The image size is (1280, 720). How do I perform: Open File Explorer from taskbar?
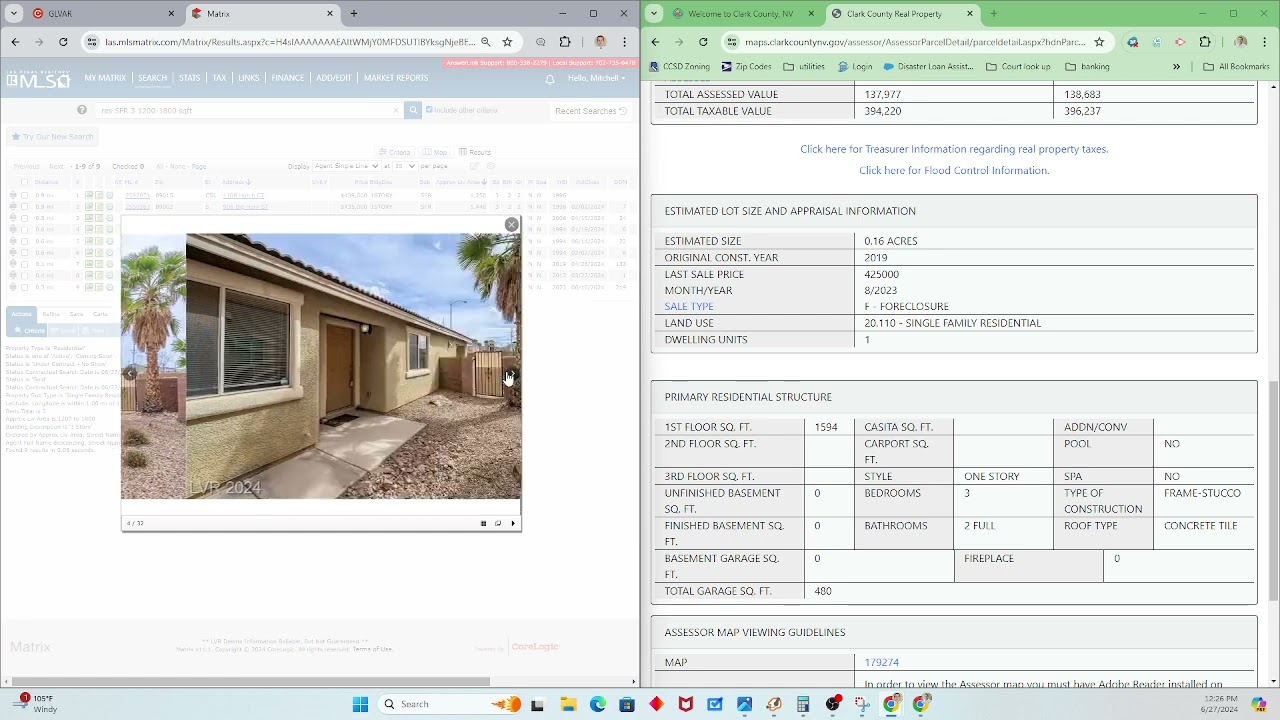(568, 704)
